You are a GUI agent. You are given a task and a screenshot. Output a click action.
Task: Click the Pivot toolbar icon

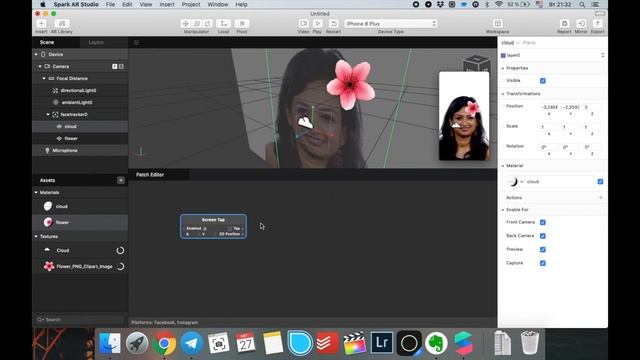coord(242,24)
